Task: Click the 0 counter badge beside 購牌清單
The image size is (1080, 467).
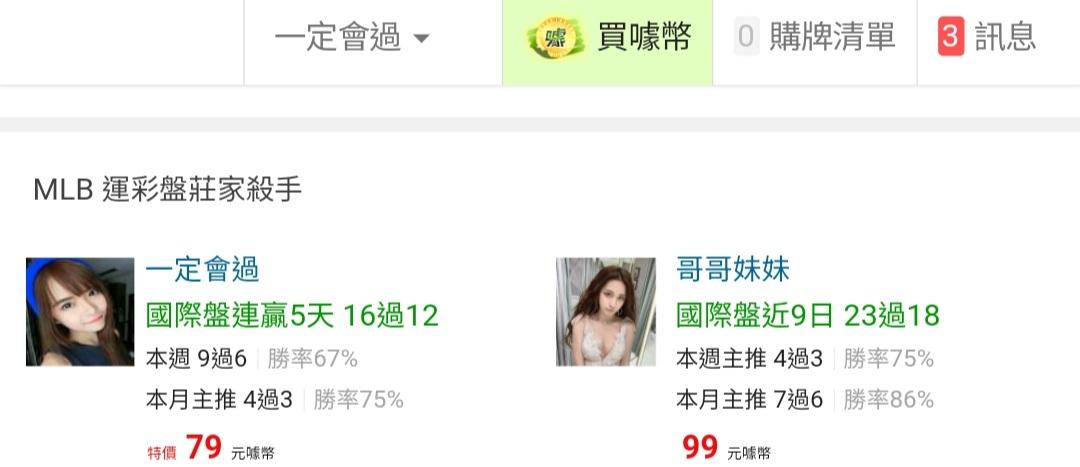Action: 747,37
